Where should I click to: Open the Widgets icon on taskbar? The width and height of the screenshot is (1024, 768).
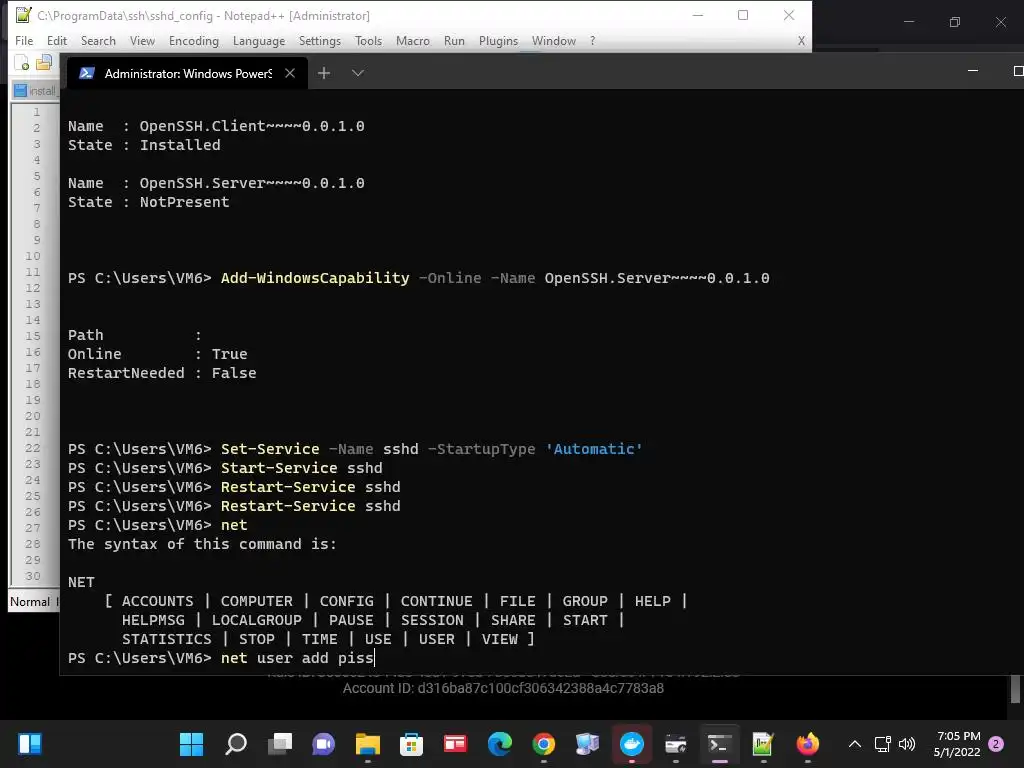tap(30, 744)
